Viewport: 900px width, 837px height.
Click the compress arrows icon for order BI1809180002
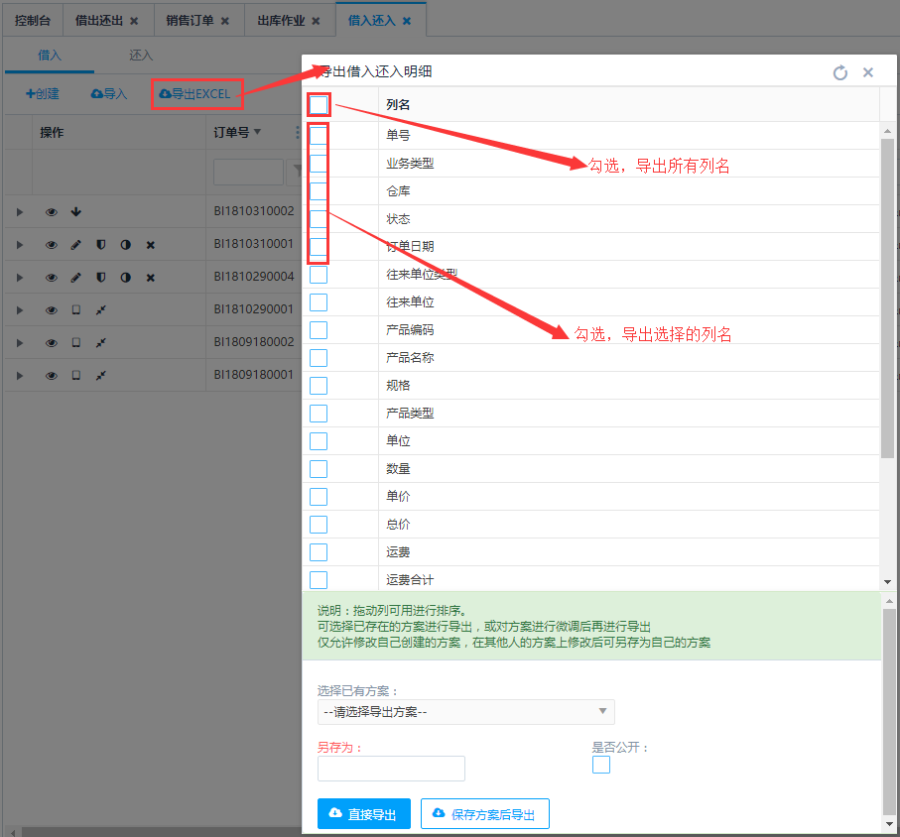pos(101,343)
